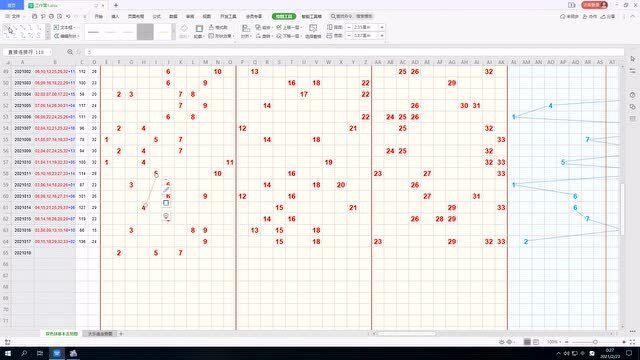This screenshot has height=360, width=640.
Task: Open the shape height value dropdown
Action: [x=382, y=27]
